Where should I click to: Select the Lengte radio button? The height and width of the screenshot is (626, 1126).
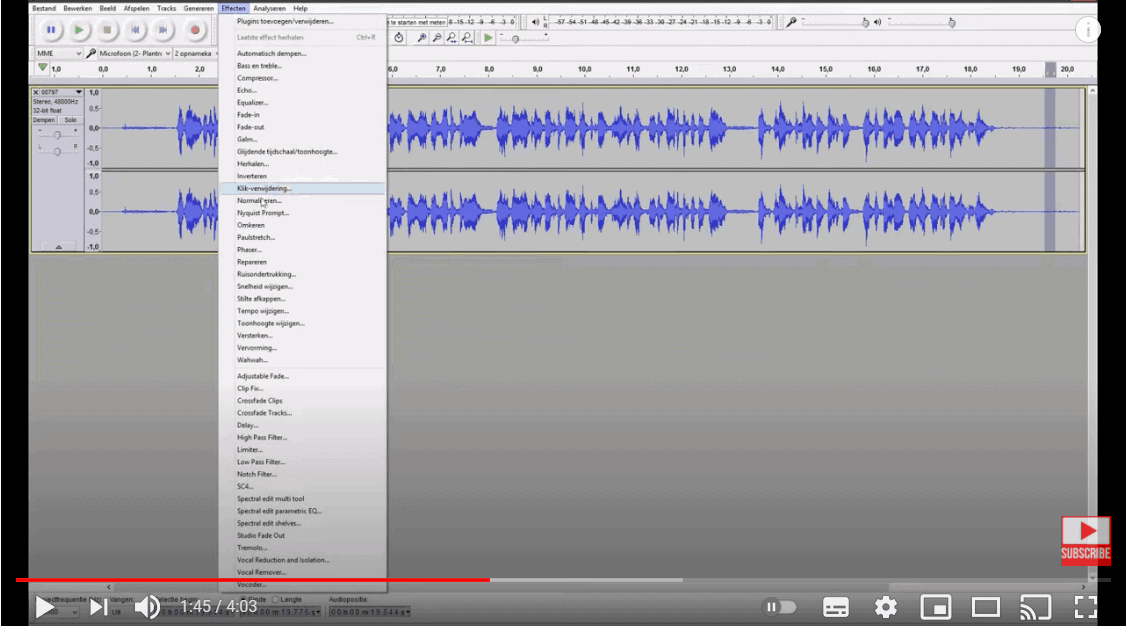(x=276, y=599)
